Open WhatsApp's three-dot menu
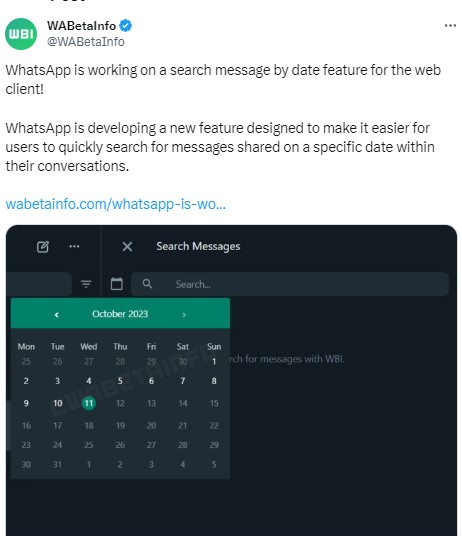Viewport: 462px width, 536px height. [x=74, y=246]
